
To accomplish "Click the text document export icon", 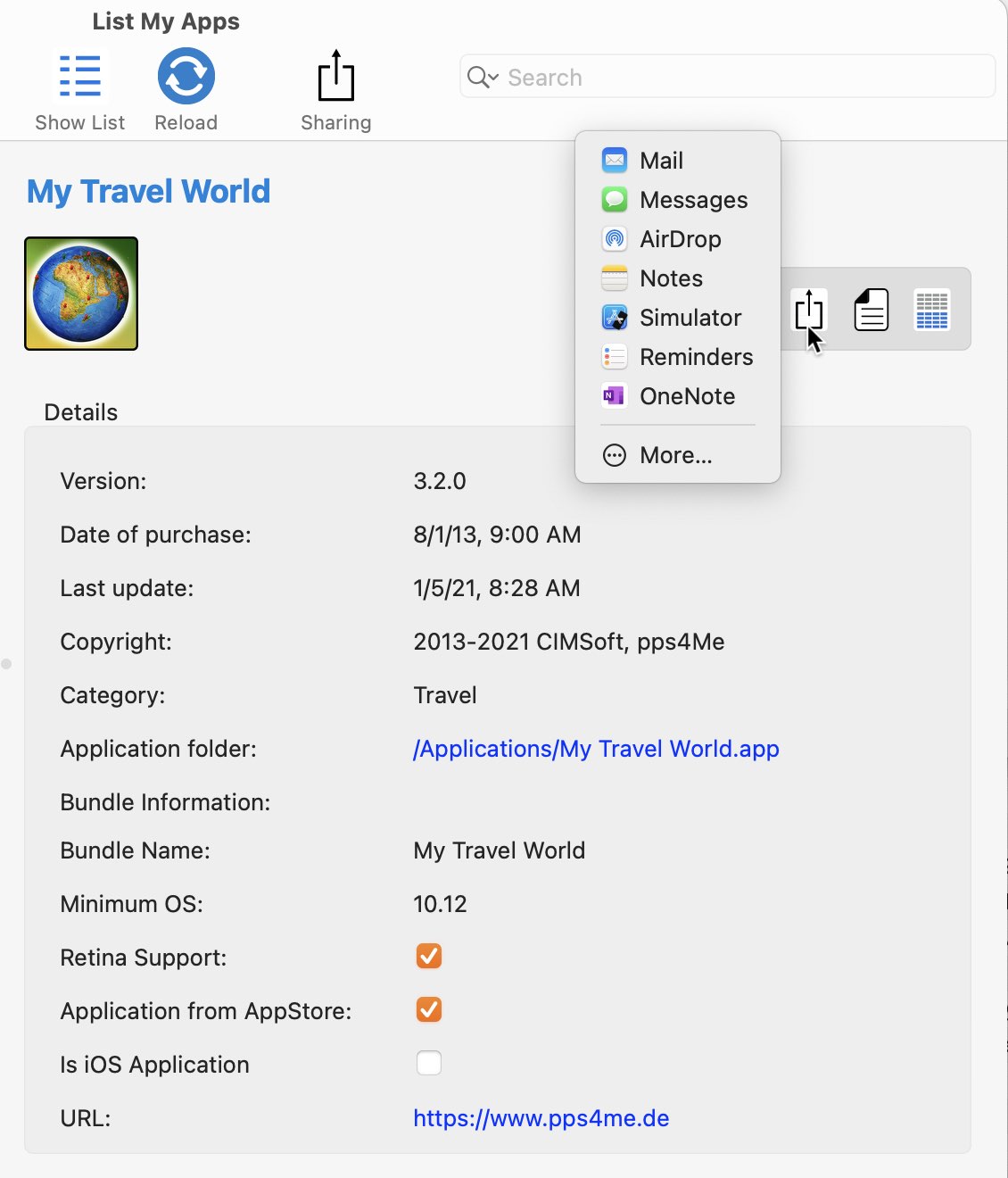I will pos(871,310).
